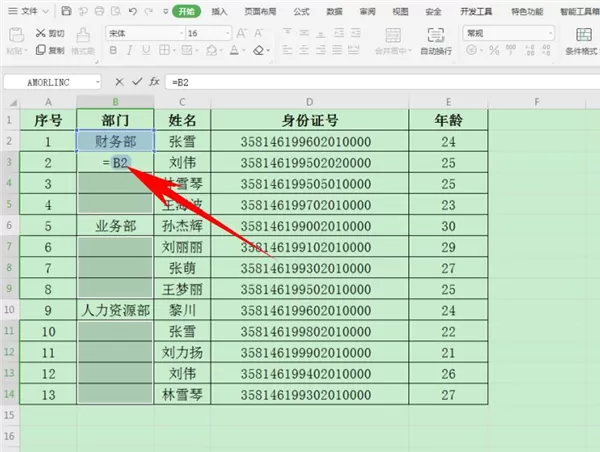Click the Undo arrow icon
The width and height of the screenshot is (600, 452).
coord(133,11)
